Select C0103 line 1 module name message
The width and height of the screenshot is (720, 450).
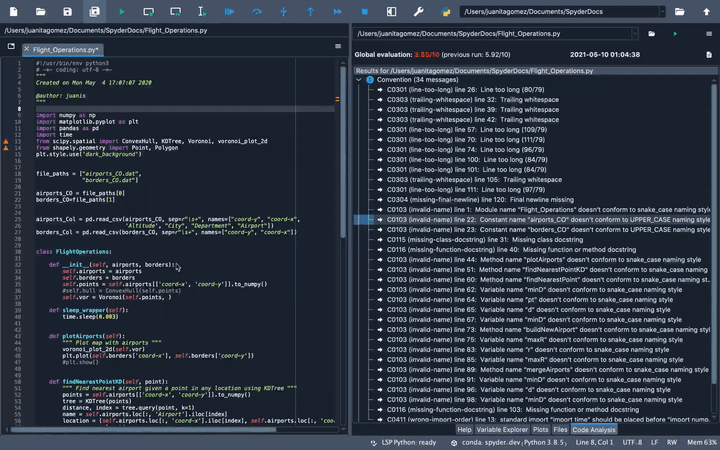(x=548, y=210)
